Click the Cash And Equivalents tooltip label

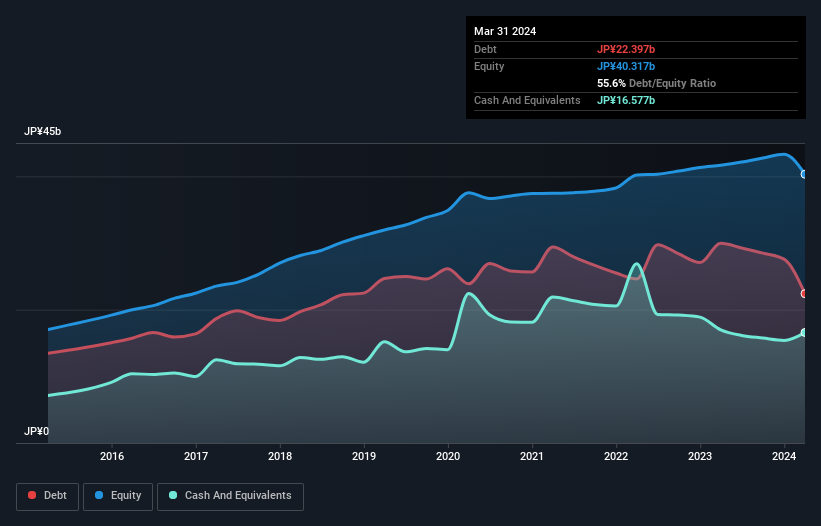click(527, 100)
